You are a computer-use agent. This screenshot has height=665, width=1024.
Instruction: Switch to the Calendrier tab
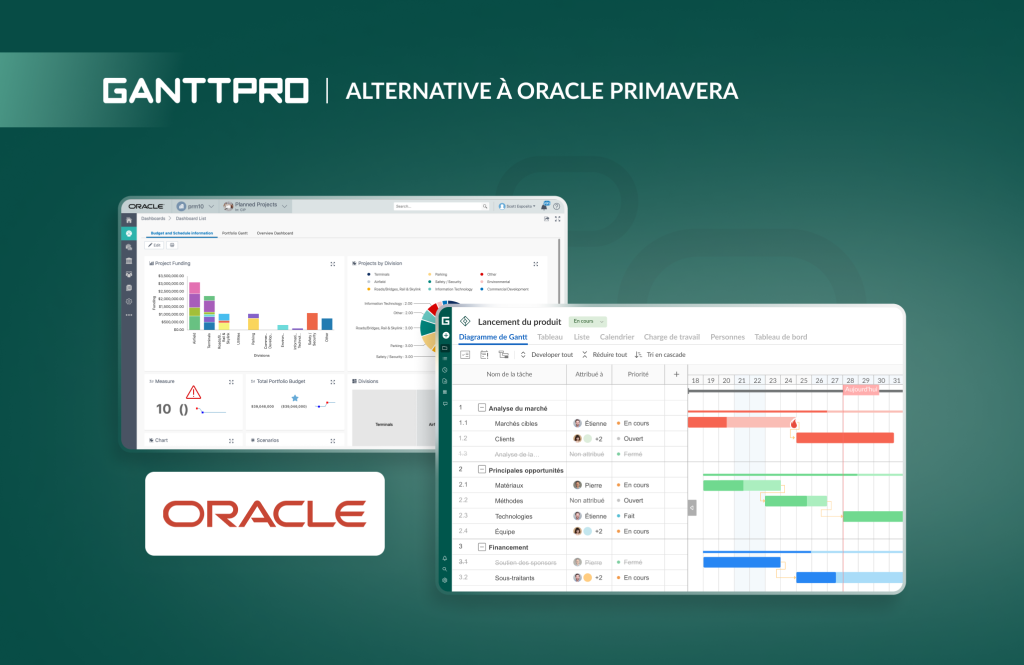pyautogui.click(x=616, y=337)
